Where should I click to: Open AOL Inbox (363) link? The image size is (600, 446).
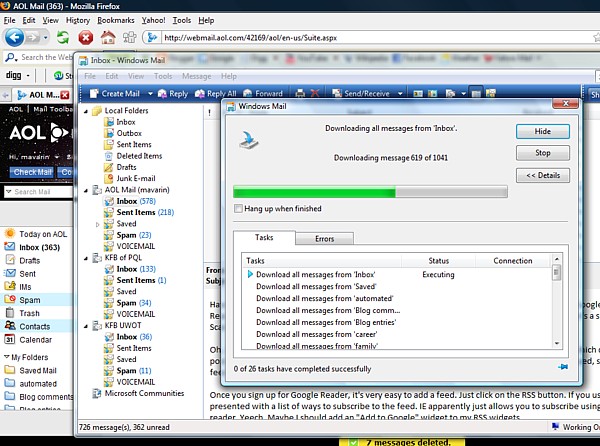pos(33,247)
